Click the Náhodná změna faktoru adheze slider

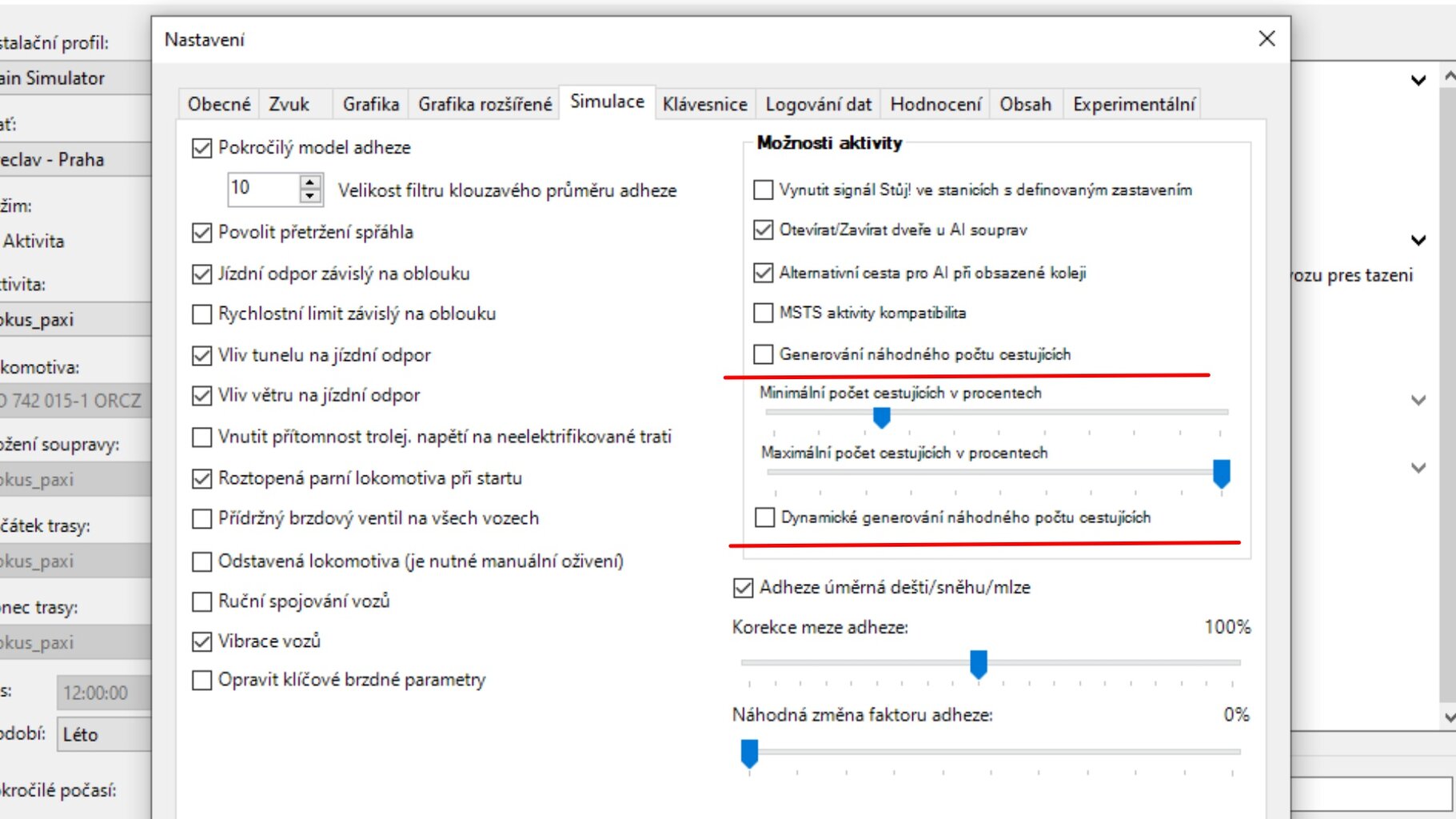coord(749,752)
